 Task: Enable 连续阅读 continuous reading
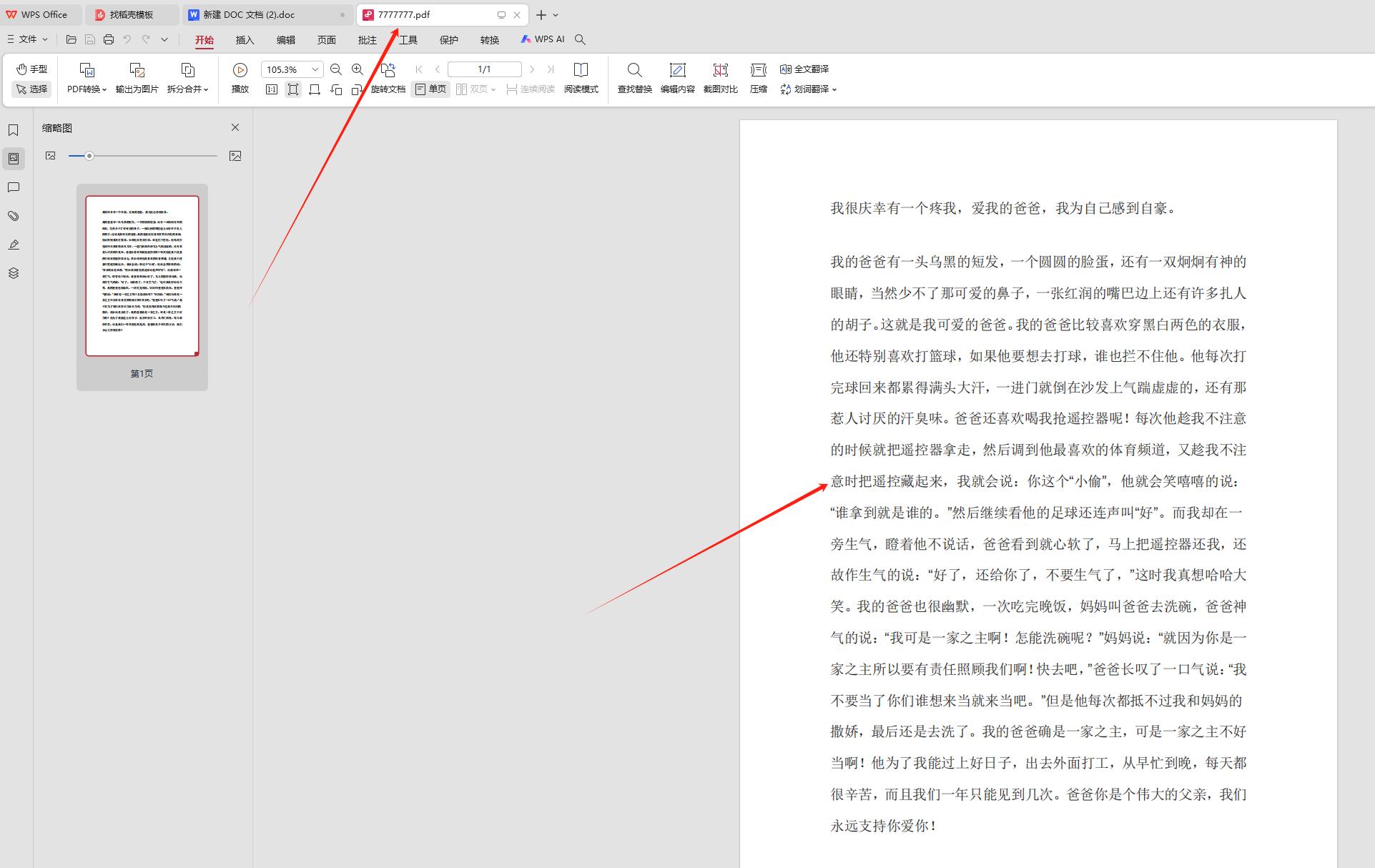point(531,89)
